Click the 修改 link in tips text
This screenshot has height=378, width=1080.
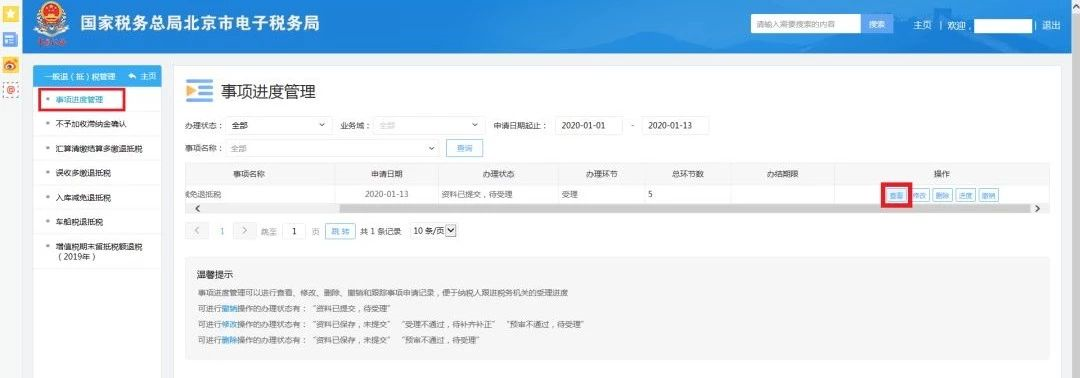(229, 324)
